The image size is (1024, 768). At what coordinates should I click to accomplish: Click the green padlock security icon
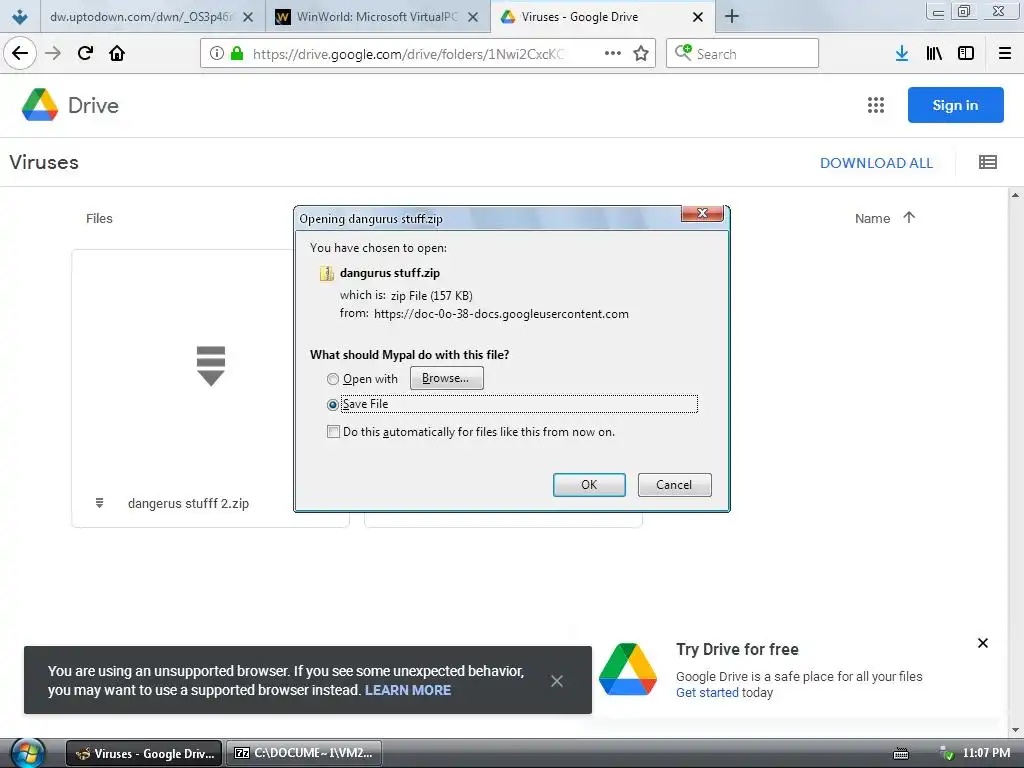coord(237,54)
